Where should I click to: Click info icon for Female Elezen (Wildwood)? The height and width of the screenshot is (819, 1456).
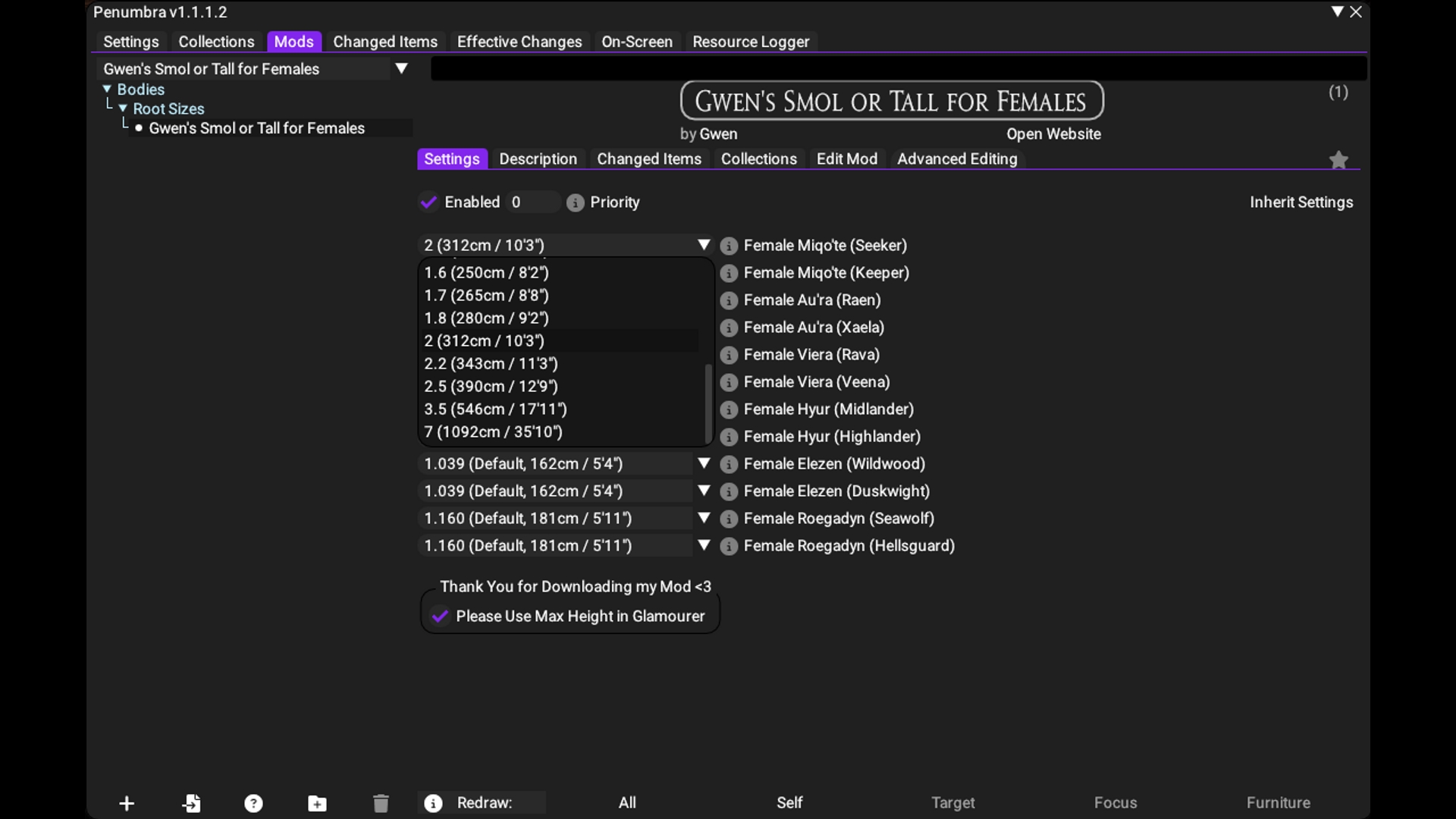coord(729,464)
